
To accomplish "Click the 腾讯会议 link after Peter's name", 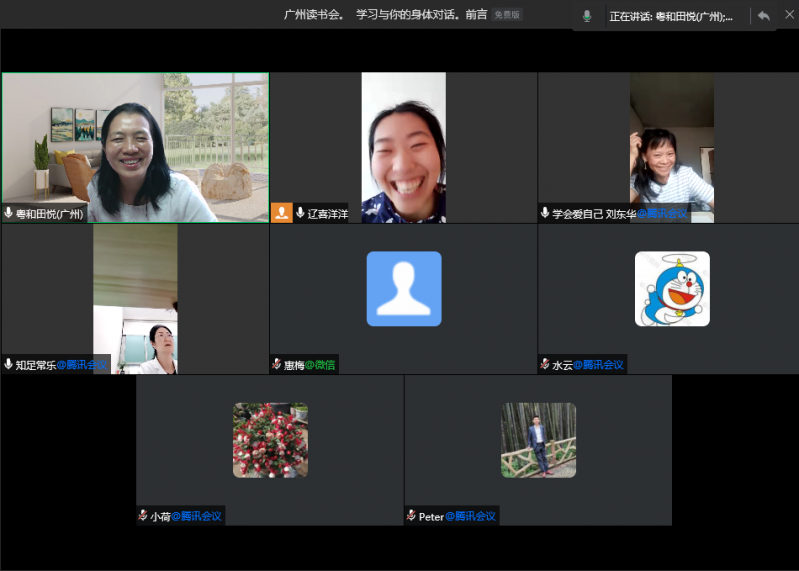I will coord(471,516).
